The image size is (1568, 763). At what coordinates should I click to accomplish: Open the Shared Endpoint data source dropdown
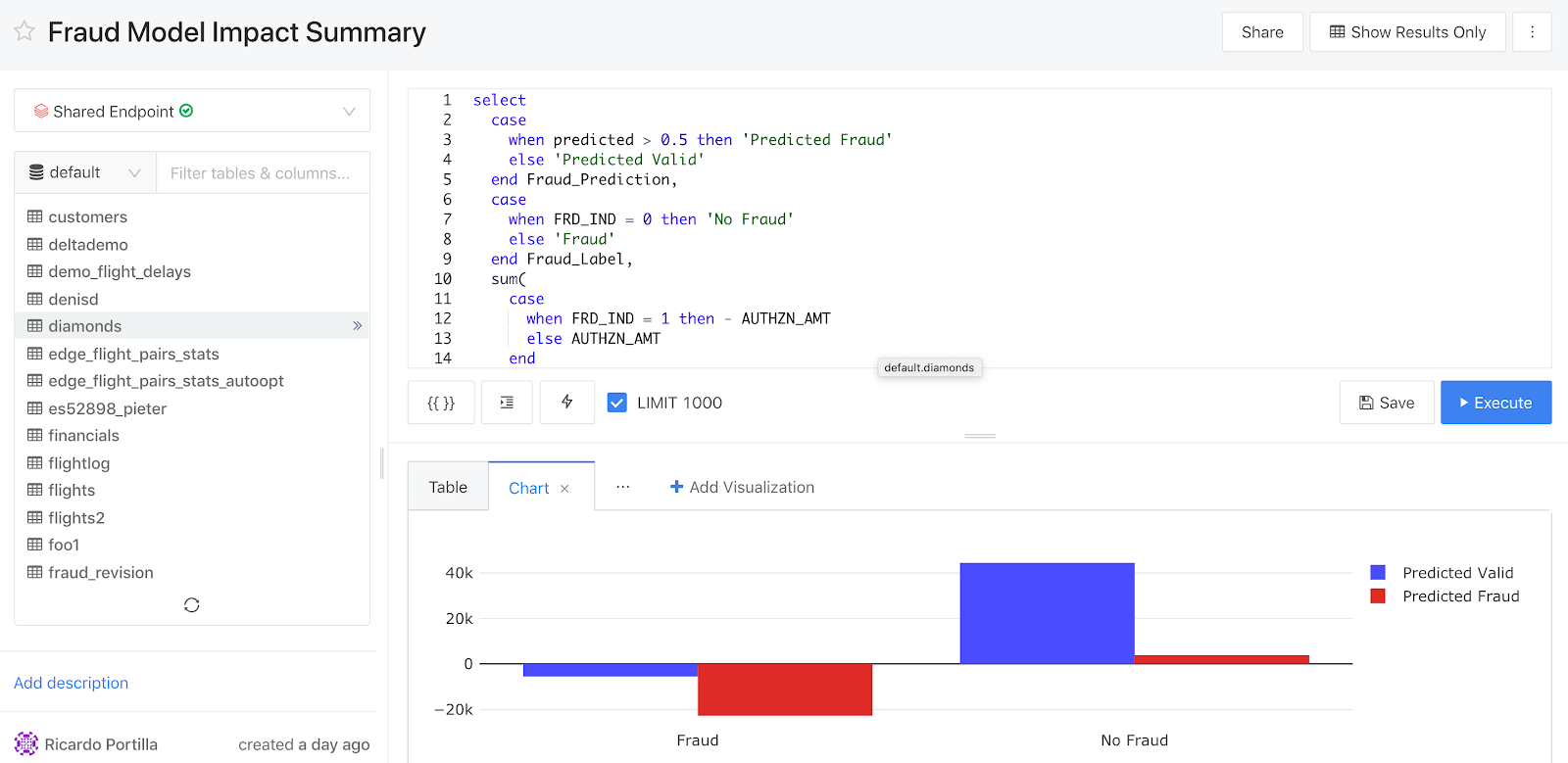tap(192, 112)
